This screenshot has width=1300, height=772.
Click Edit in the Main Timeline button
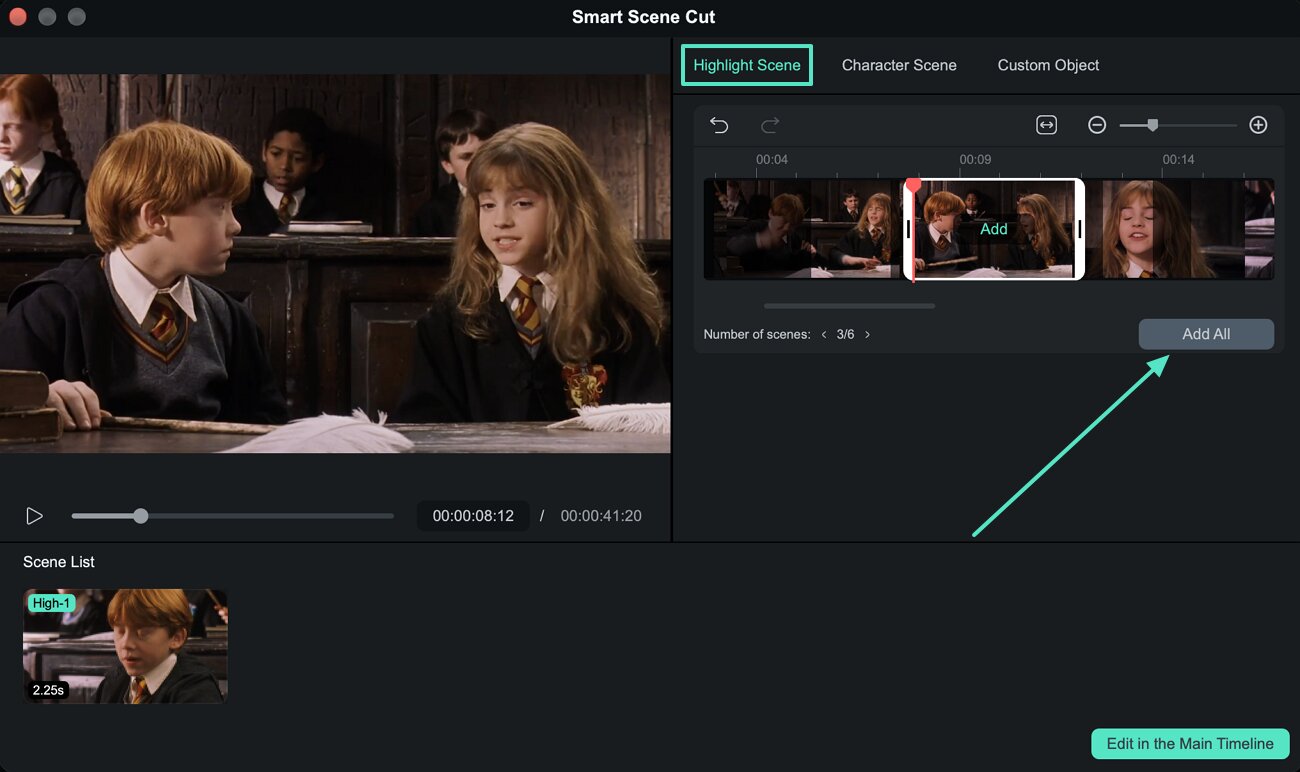(x=1190, y=744)
